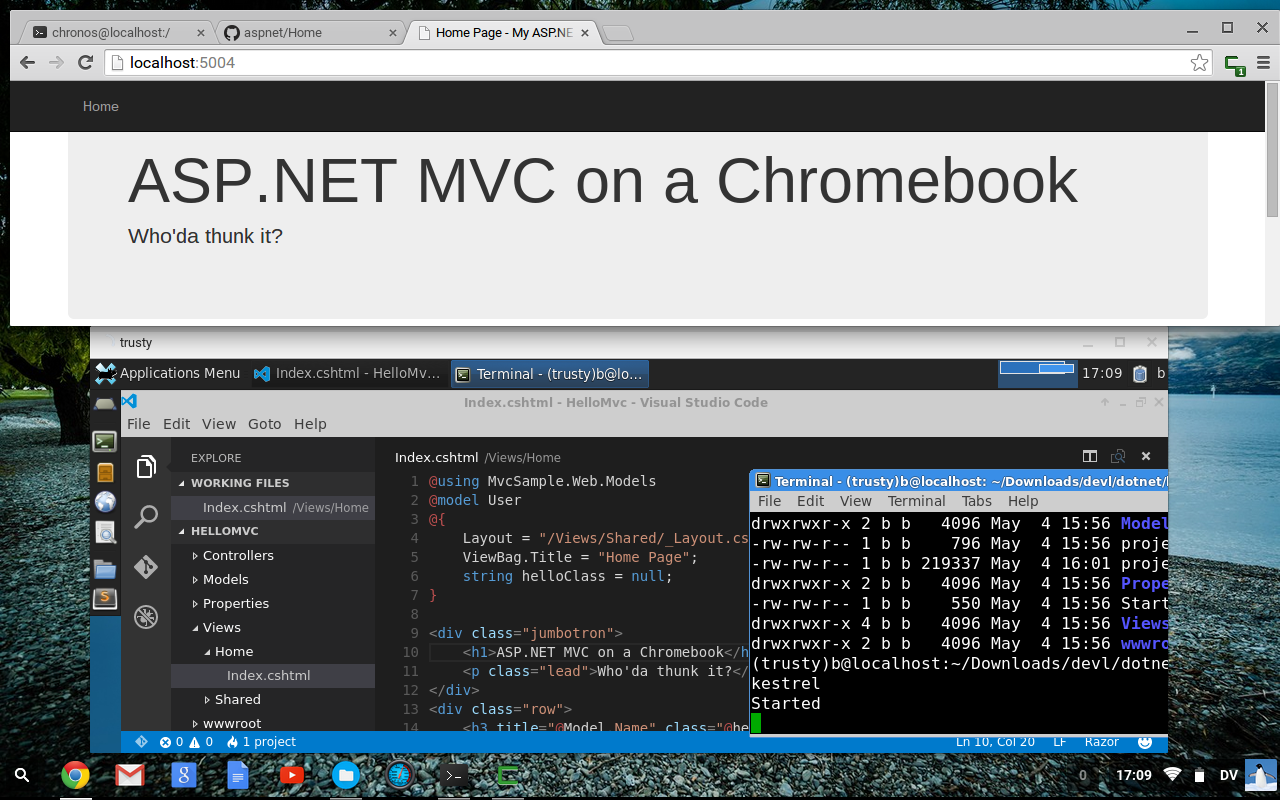Open the Xfce Applications Menu
The image size is (1280, 800).
pyautogui.click(x=168, y=373)
